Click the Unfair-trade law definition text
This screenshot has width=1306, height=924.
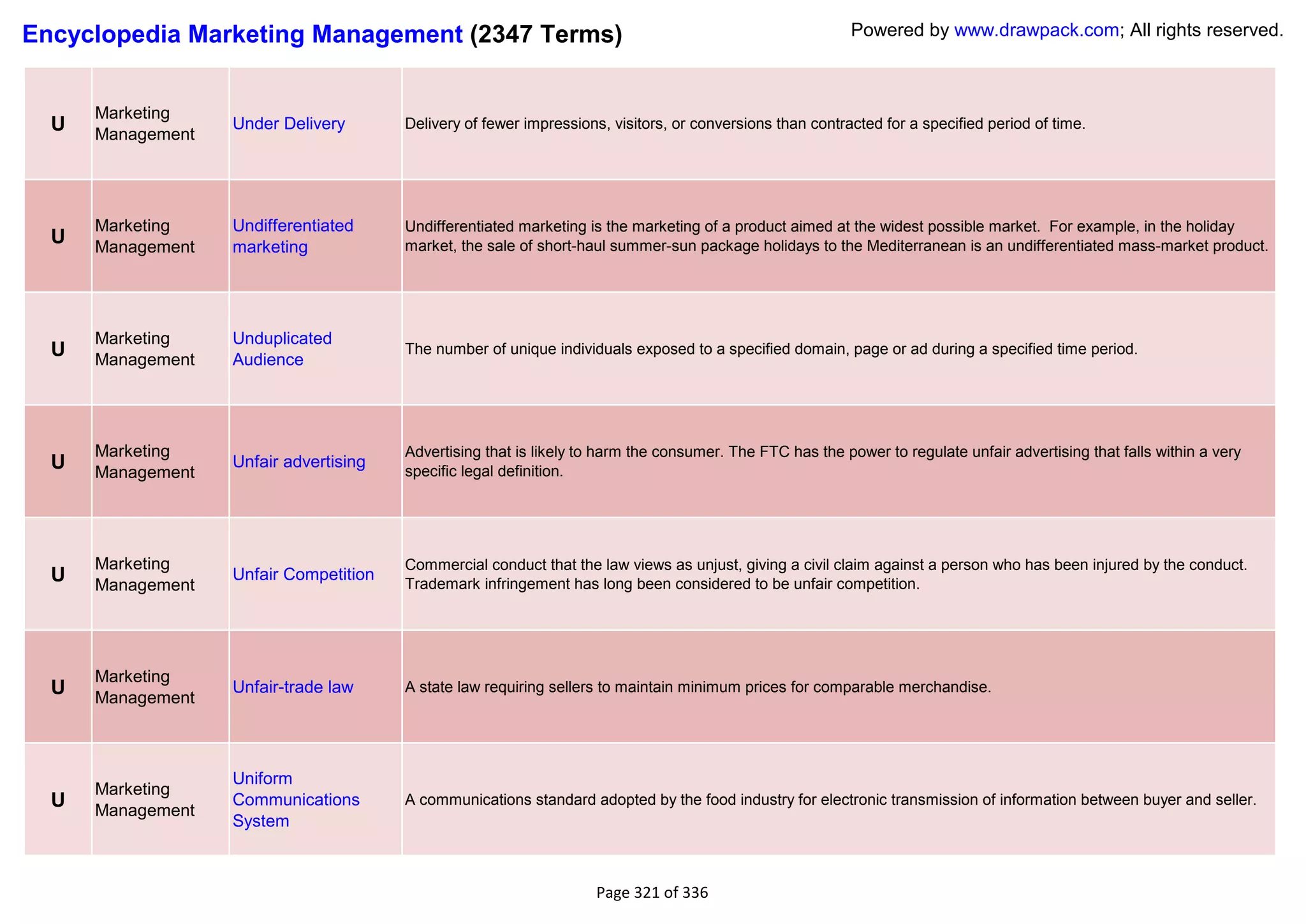698,687
